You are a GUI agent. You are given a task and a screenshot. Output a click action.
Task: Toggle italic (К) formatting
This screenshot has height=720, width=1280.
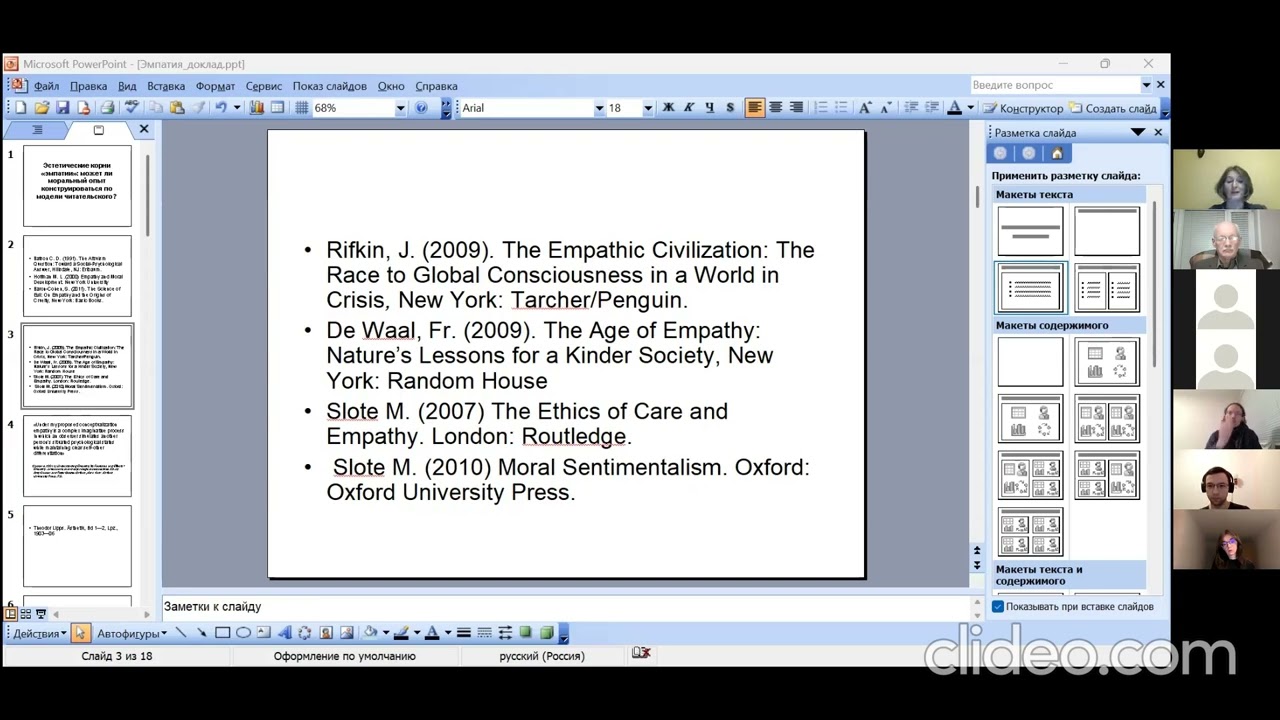(688, 108)
